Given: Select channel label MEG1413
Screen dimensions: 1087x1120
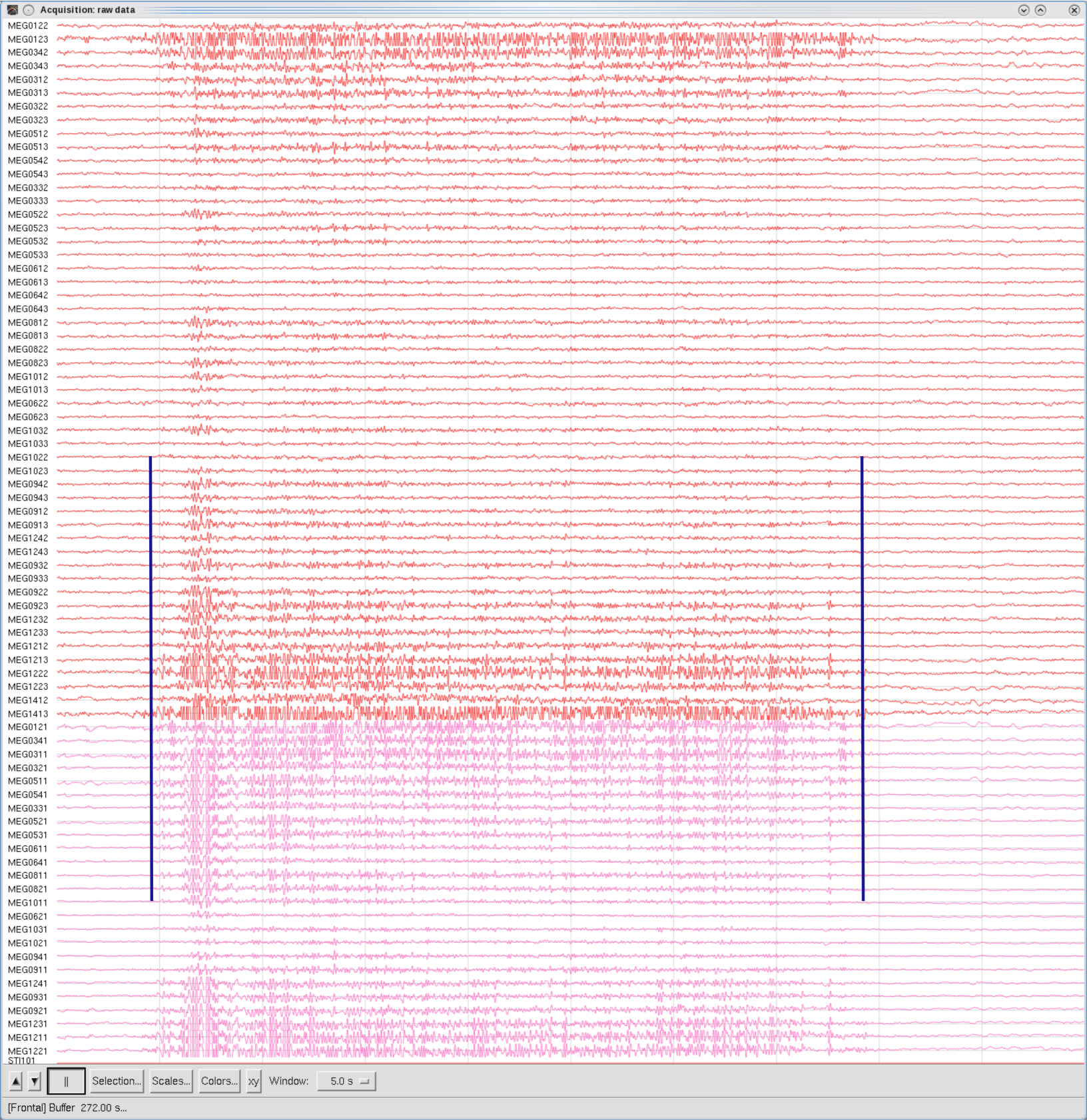Looking at the screenshot, I should click(28, 714).
